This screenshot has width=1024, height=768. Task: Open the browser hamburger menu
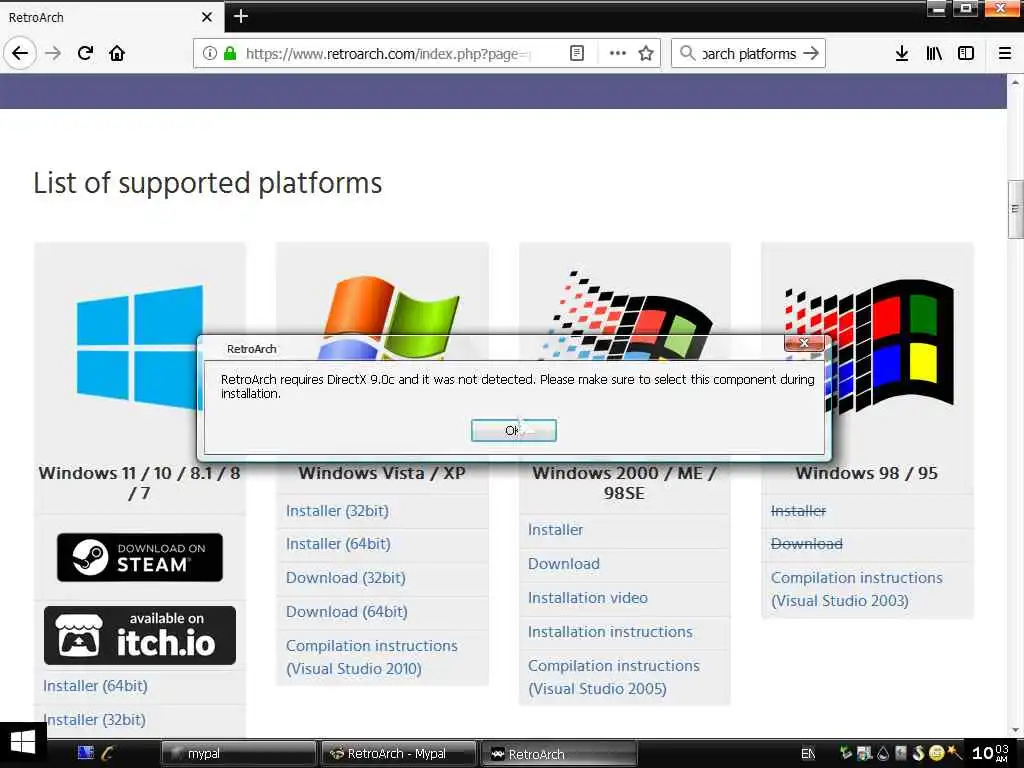click(1005, 53)
